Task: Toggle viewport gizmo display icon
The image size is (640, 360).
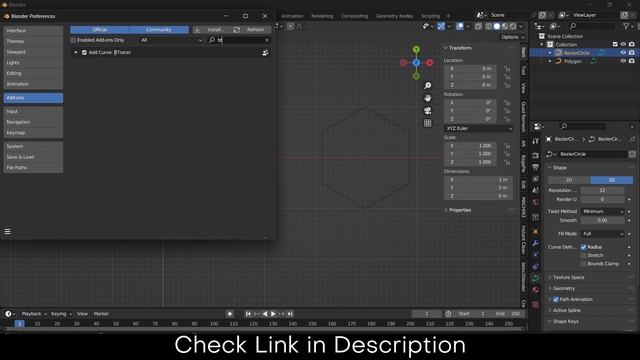Action: click(x=441, y=26)
